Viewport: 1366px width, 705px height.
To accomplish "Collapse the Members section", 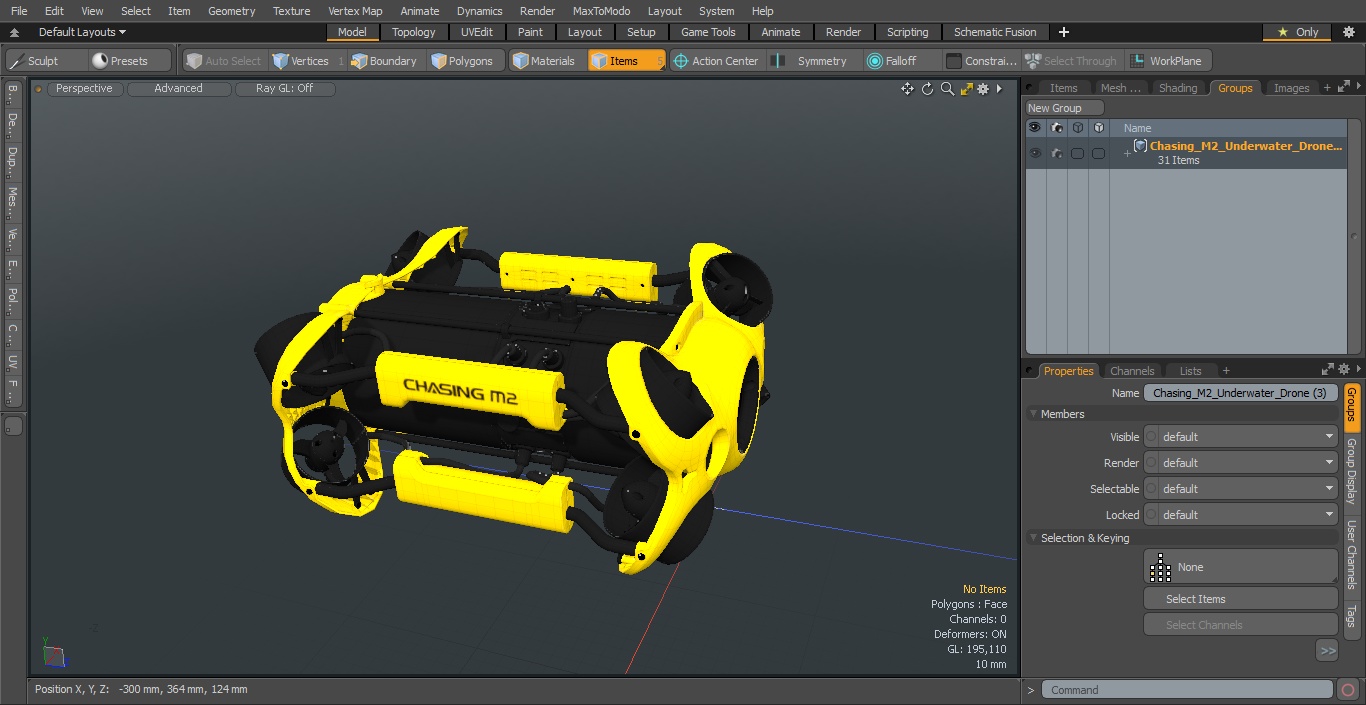I will [1033, 414].
